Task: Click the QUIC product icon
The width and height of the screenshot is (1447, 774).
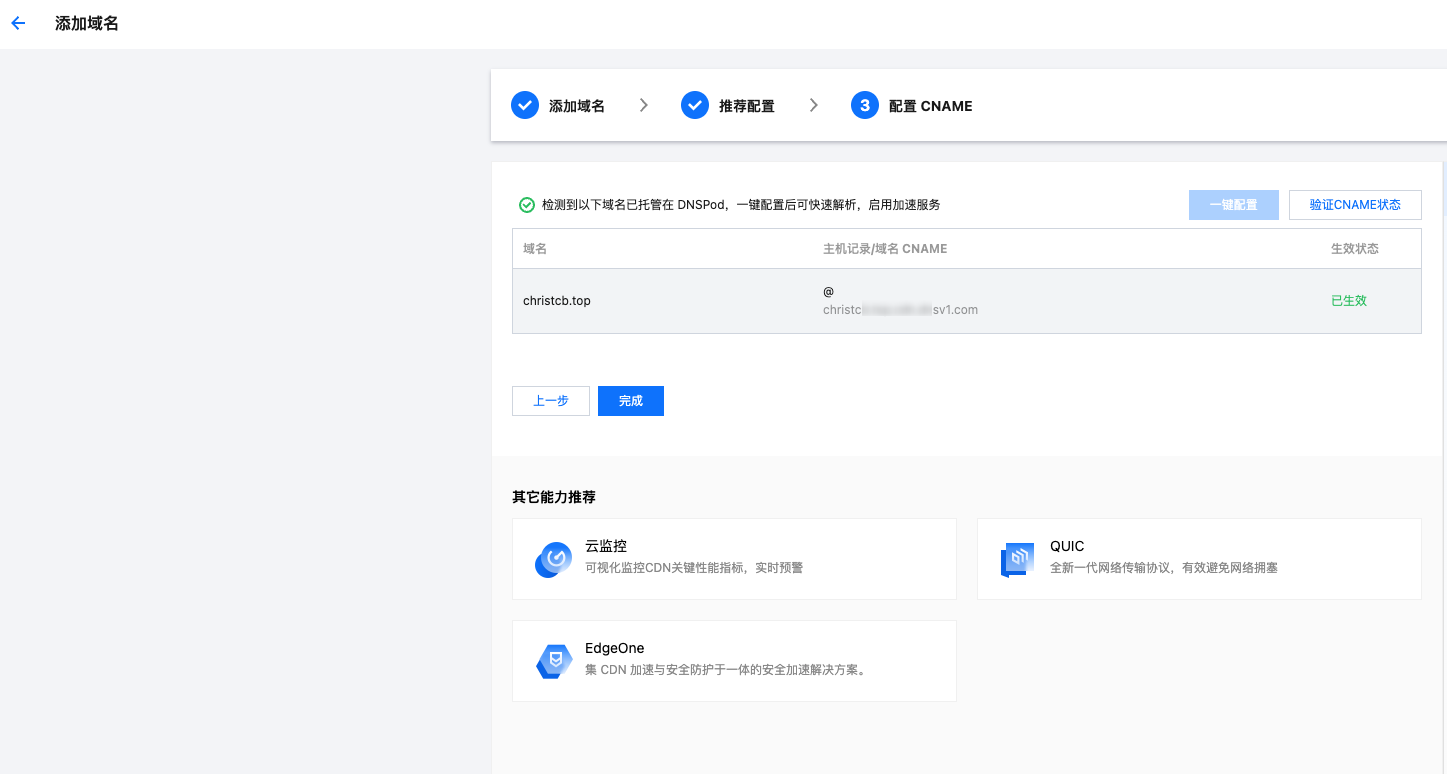Action: click(x=1017, y=560)
